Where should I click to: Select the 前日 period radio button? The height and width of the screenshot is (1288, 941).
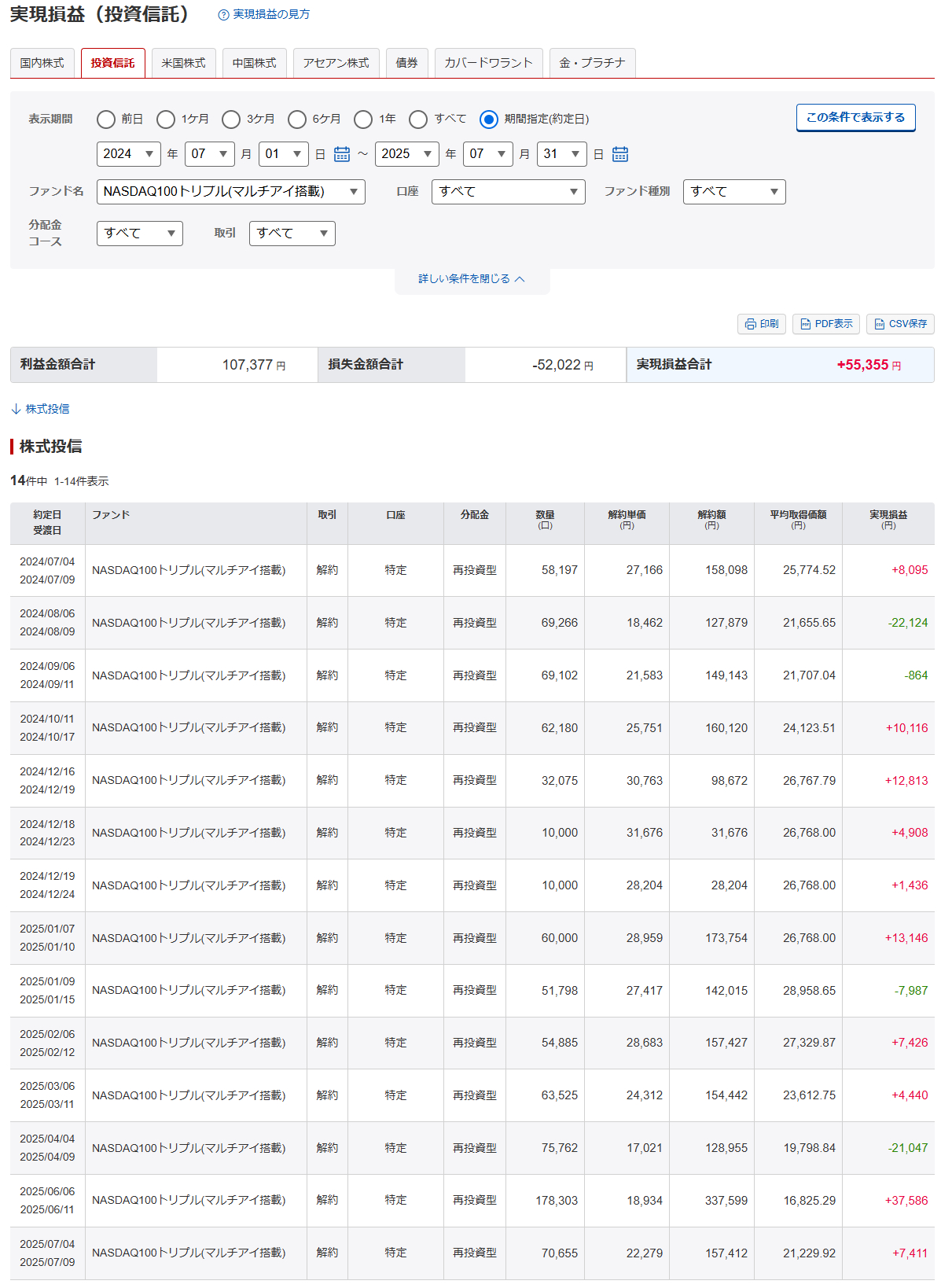pyautogui.click(x=106, y=120)
